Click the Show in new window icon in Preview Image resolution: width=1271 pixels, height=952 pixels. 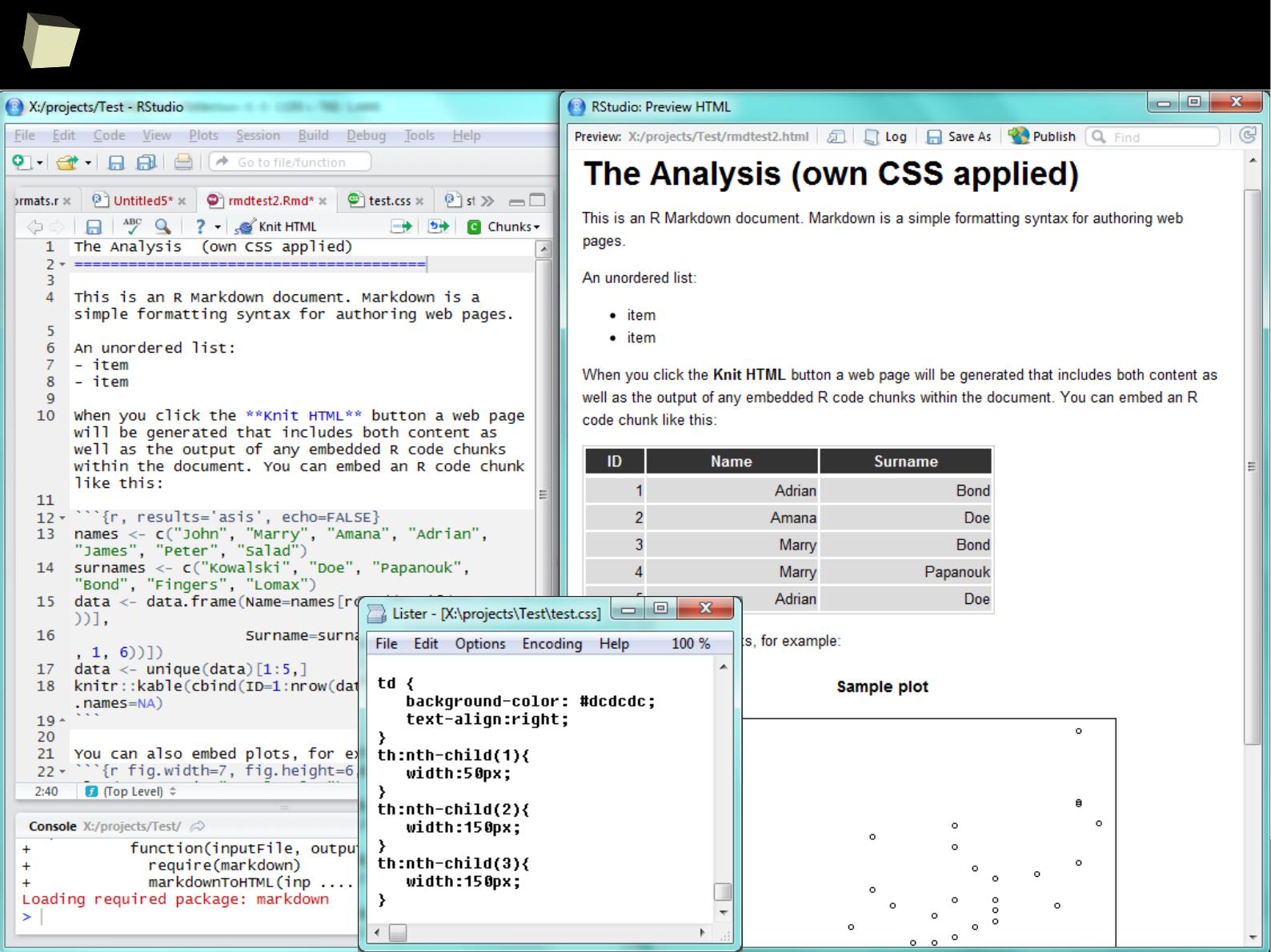pyautogui.click(x=836, y=137)
